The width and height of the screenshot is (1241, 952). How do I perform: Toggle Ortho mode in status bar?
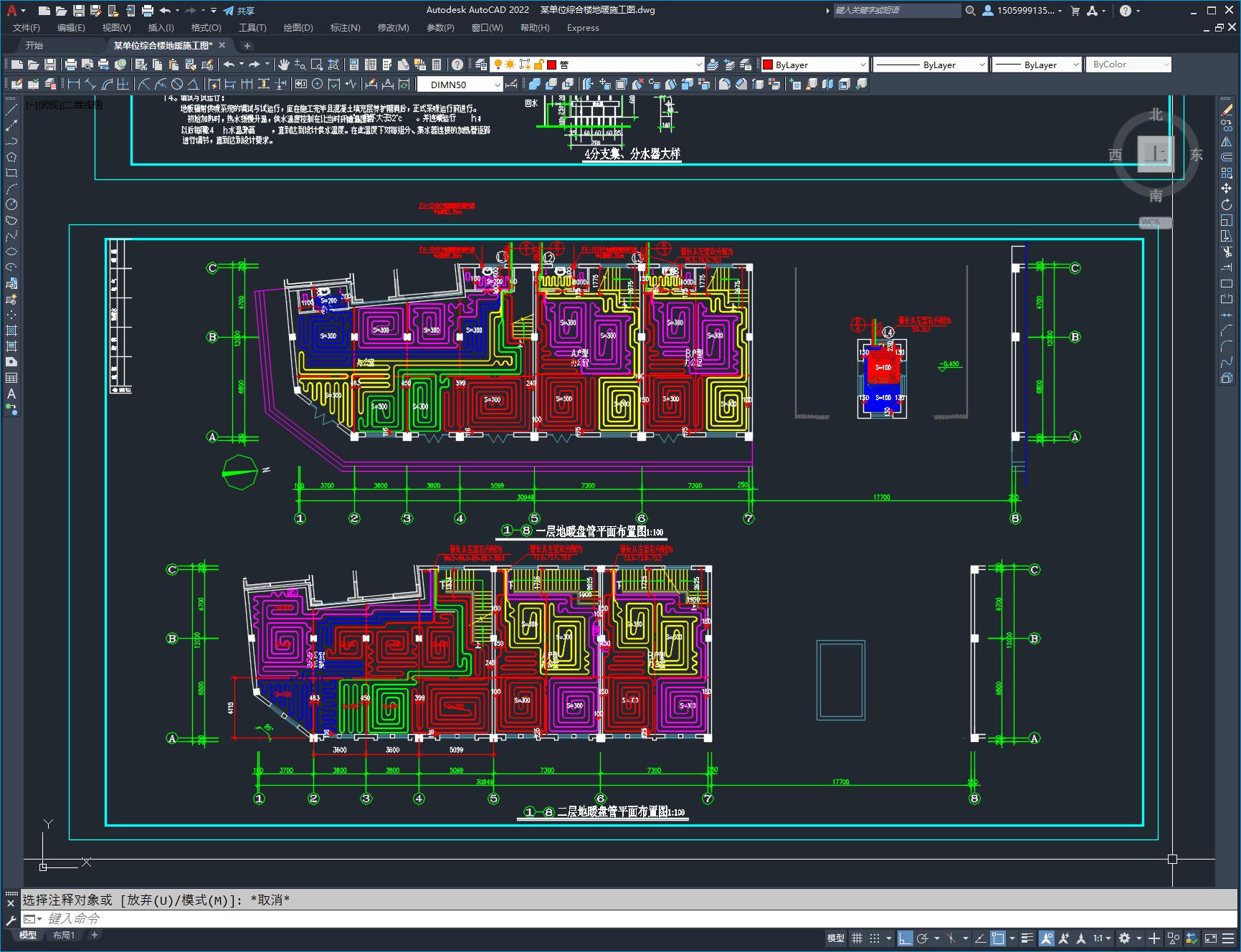pos(905,938)
